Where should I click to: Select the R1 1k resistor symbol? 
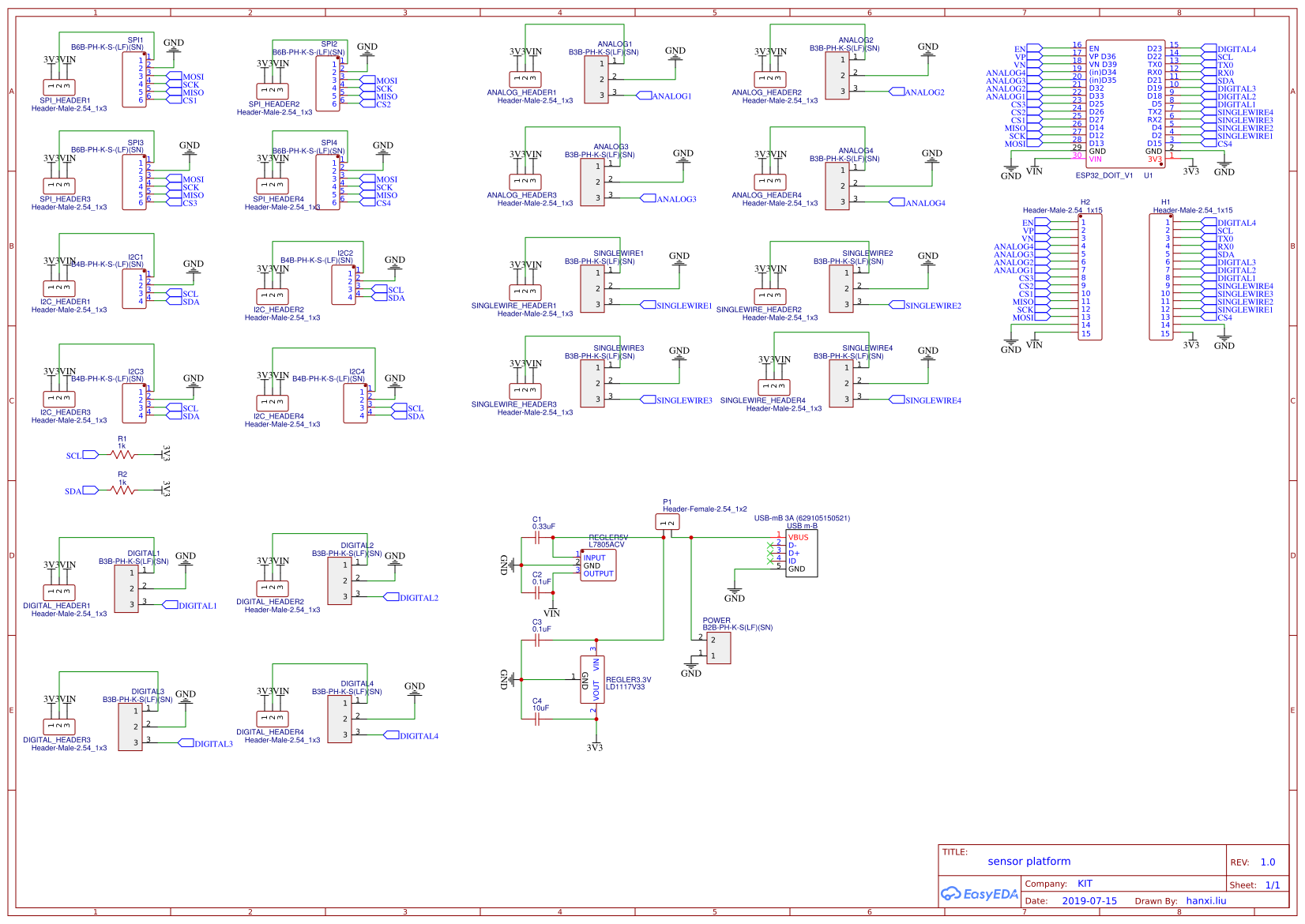pyautogui.click(x=122, y=455)
